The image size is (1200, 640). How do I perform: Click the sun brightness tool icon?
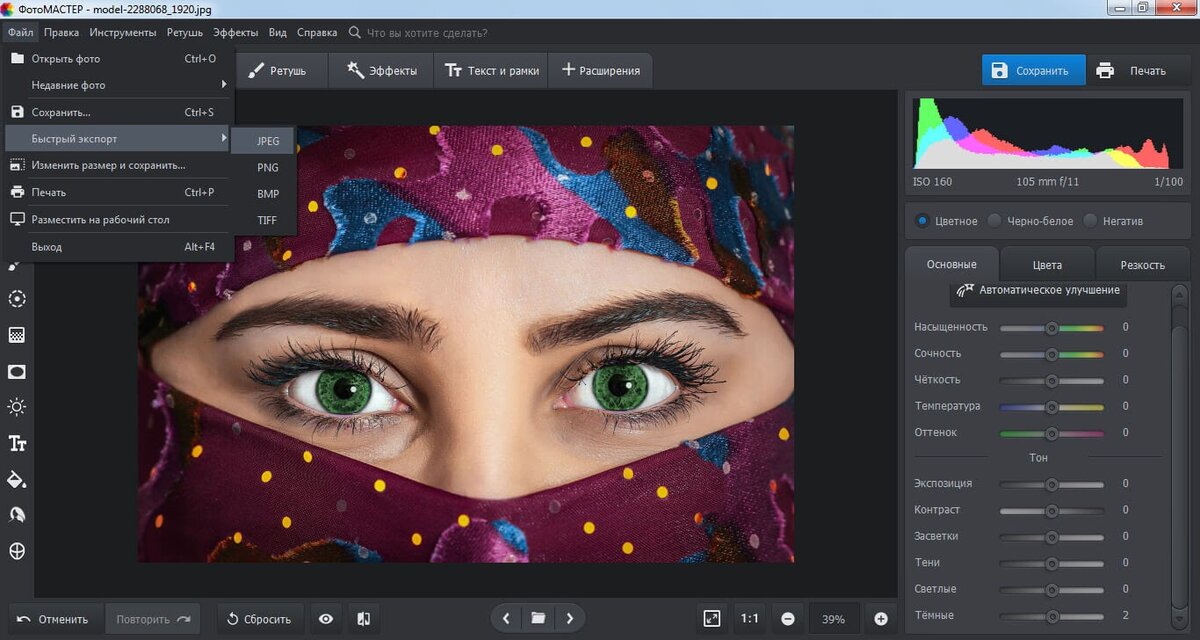click(x=17, y=407)
